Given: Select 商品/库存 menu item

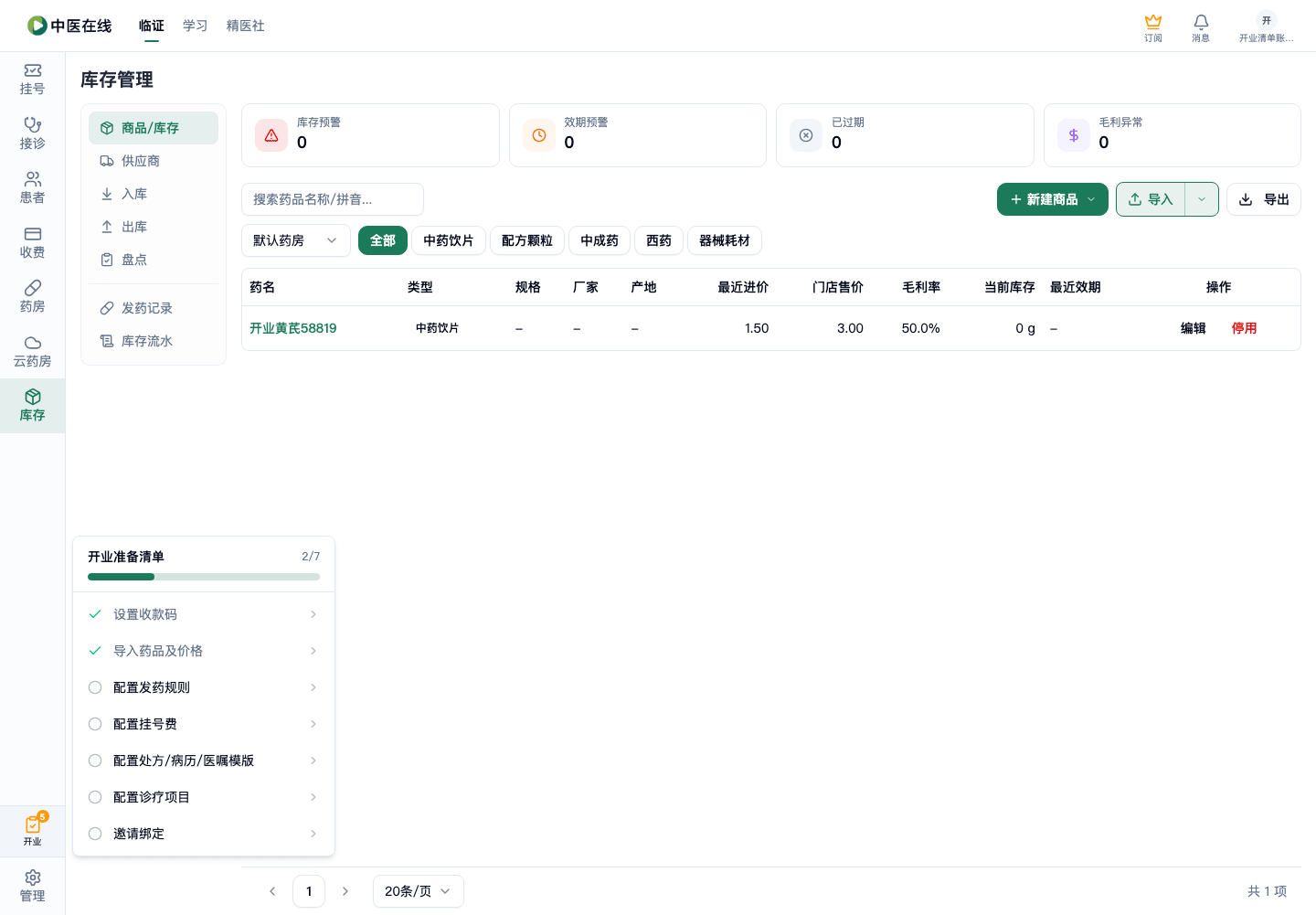Looking at the screenshot, I should [x=154, y=128].
